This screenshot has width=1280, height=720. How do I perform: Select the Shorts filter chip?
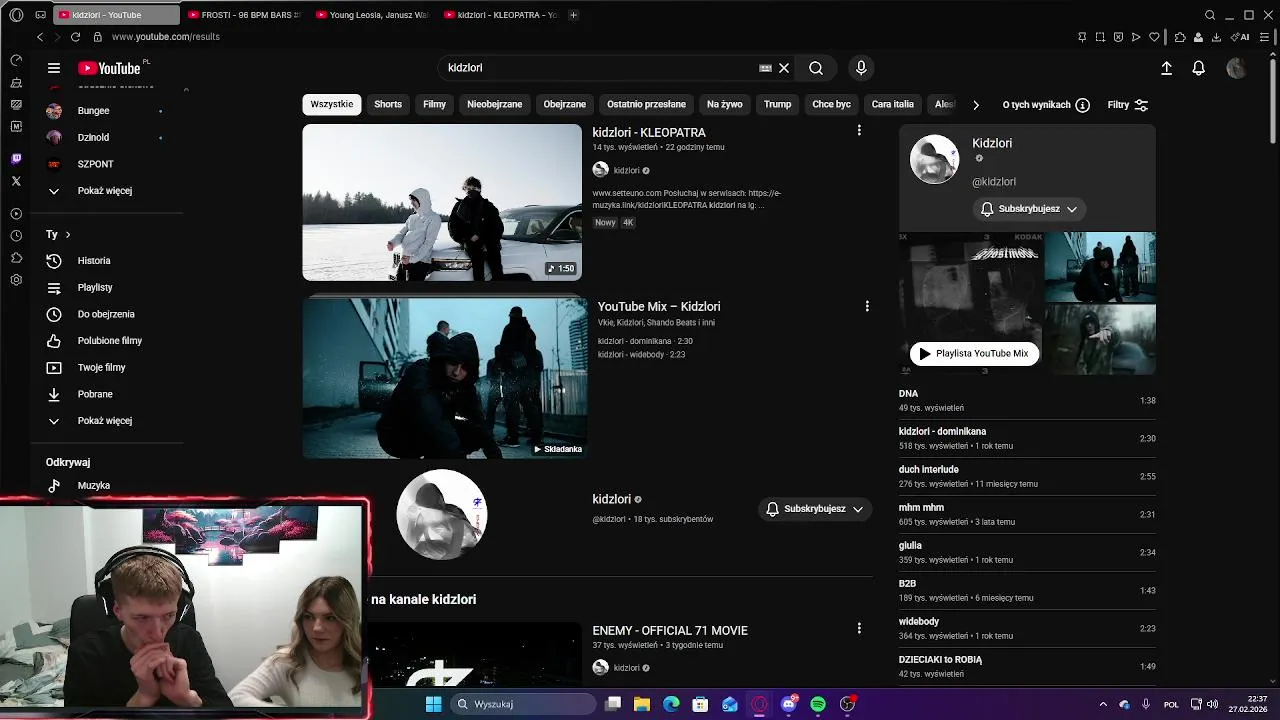coord(388,104)
